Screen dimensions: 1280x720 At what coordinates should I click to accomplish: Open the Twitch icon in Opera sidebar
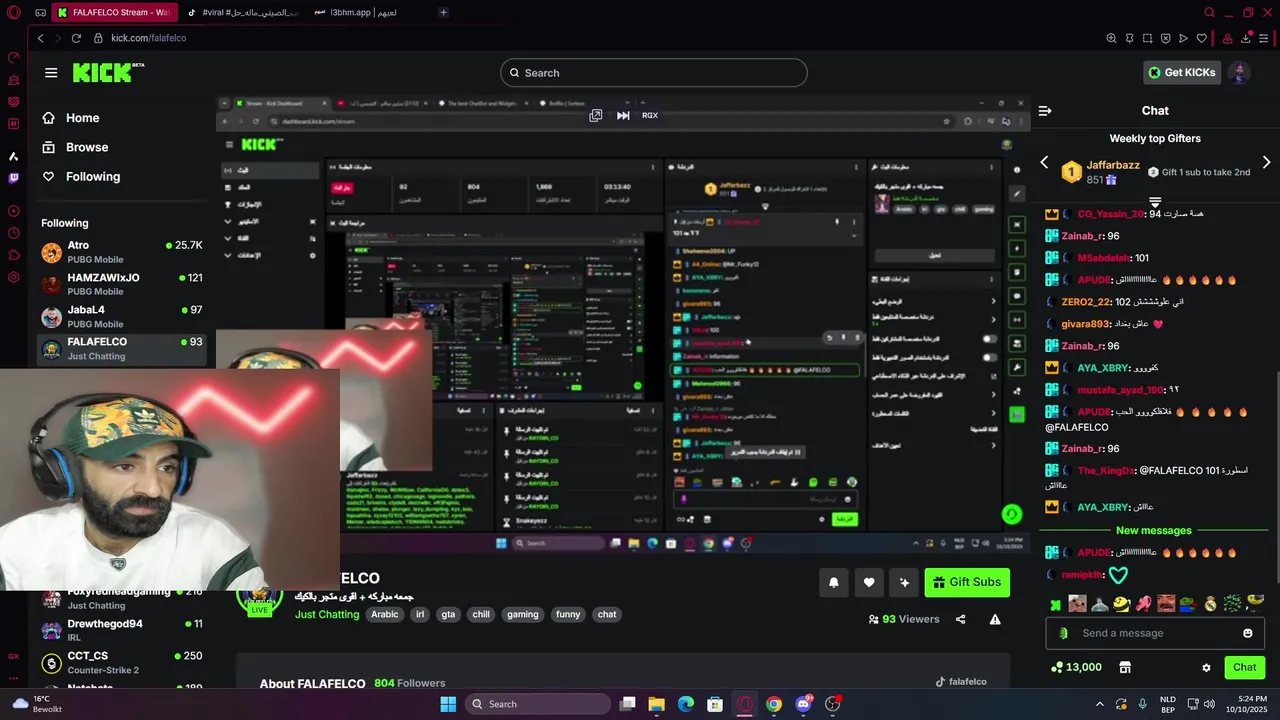(13, 178)
